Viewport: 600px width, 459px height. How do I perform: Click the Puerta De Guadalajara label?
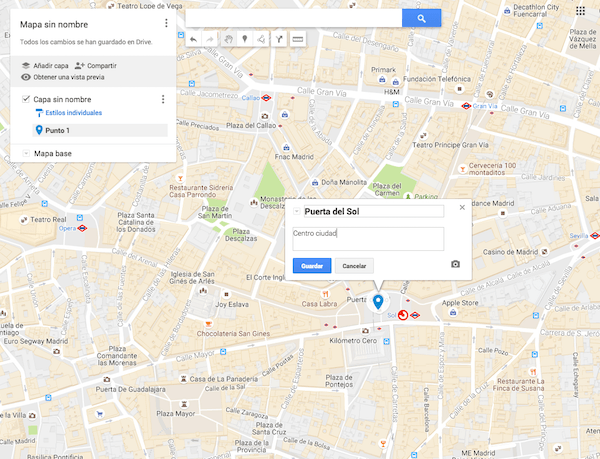(130, 389)
